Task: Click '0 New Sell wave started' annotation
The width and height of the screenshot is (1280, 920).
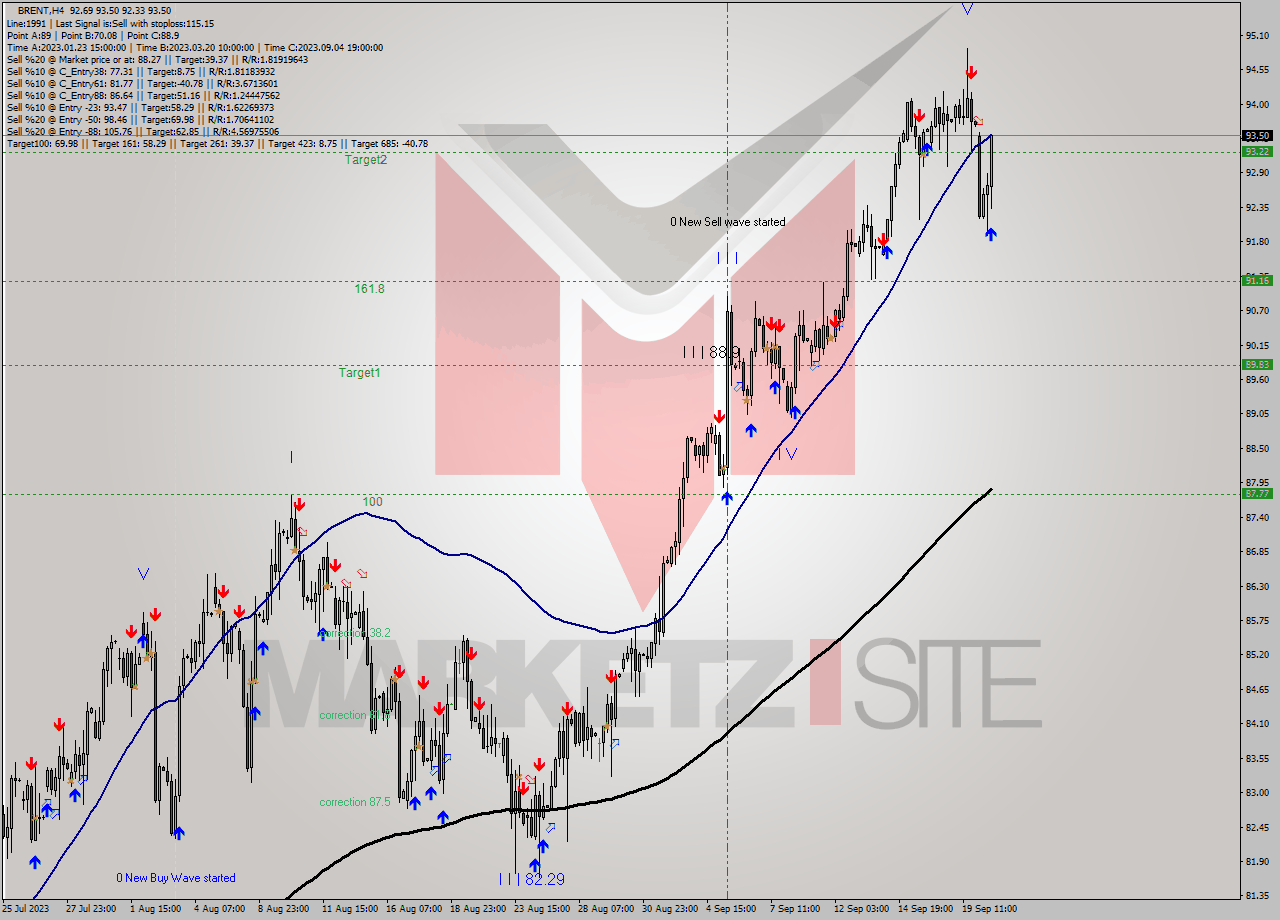Action: (x=728, y=222)
